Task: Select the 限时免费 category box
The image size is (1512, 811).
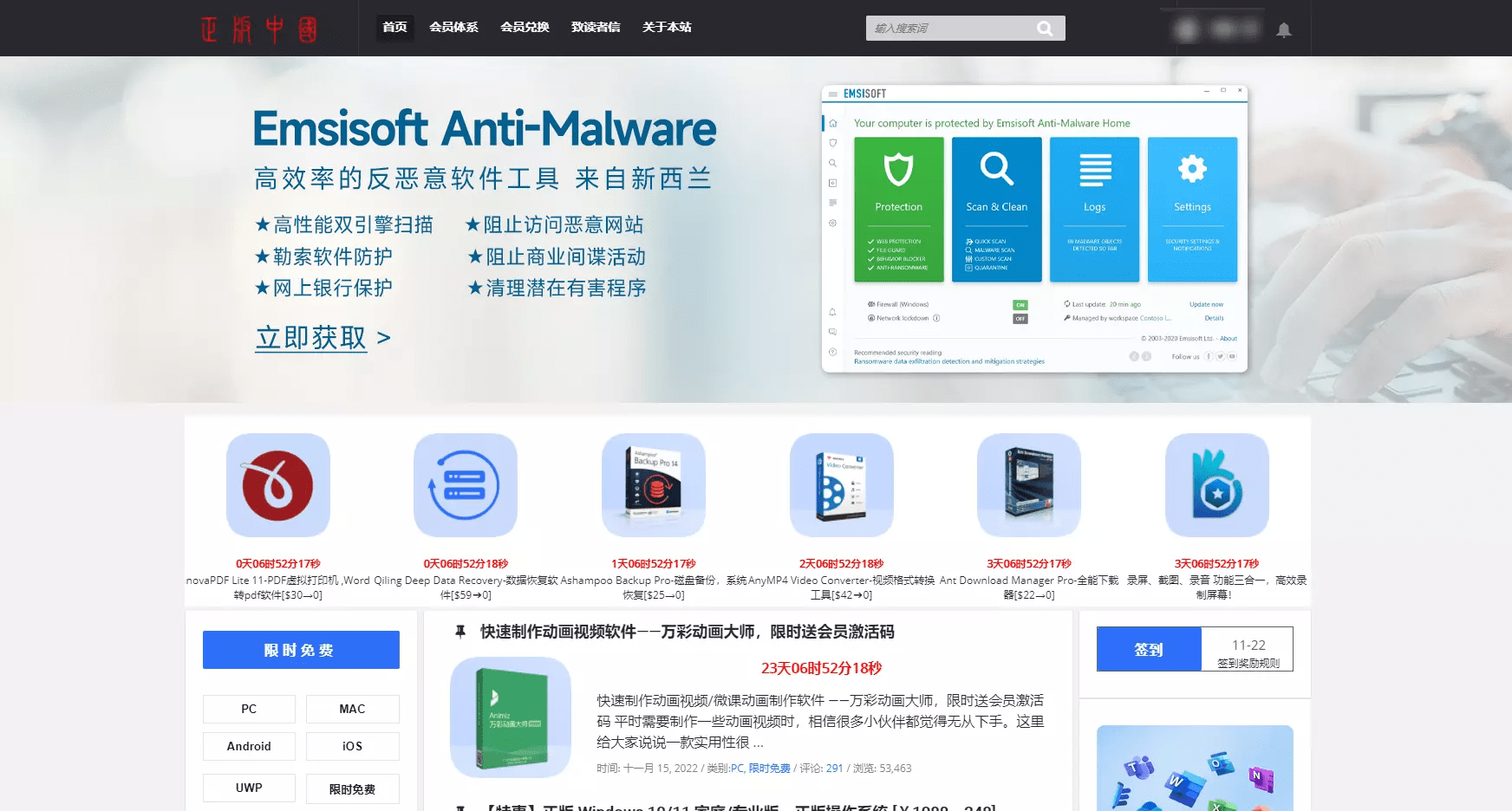Action: coord(352,788)
